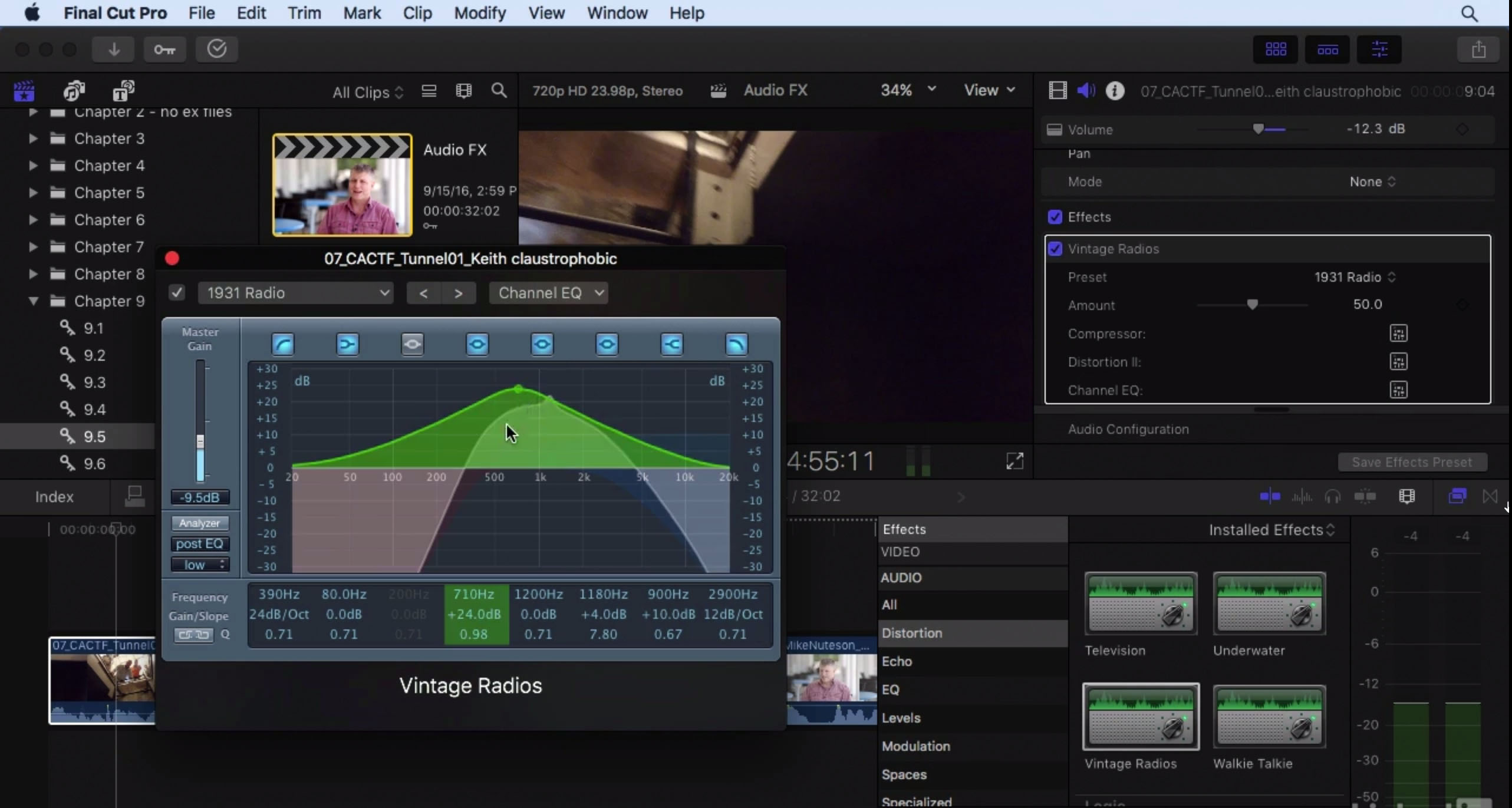
Task: Click the post EQ mode button
Action: click(x=199, y=543)
